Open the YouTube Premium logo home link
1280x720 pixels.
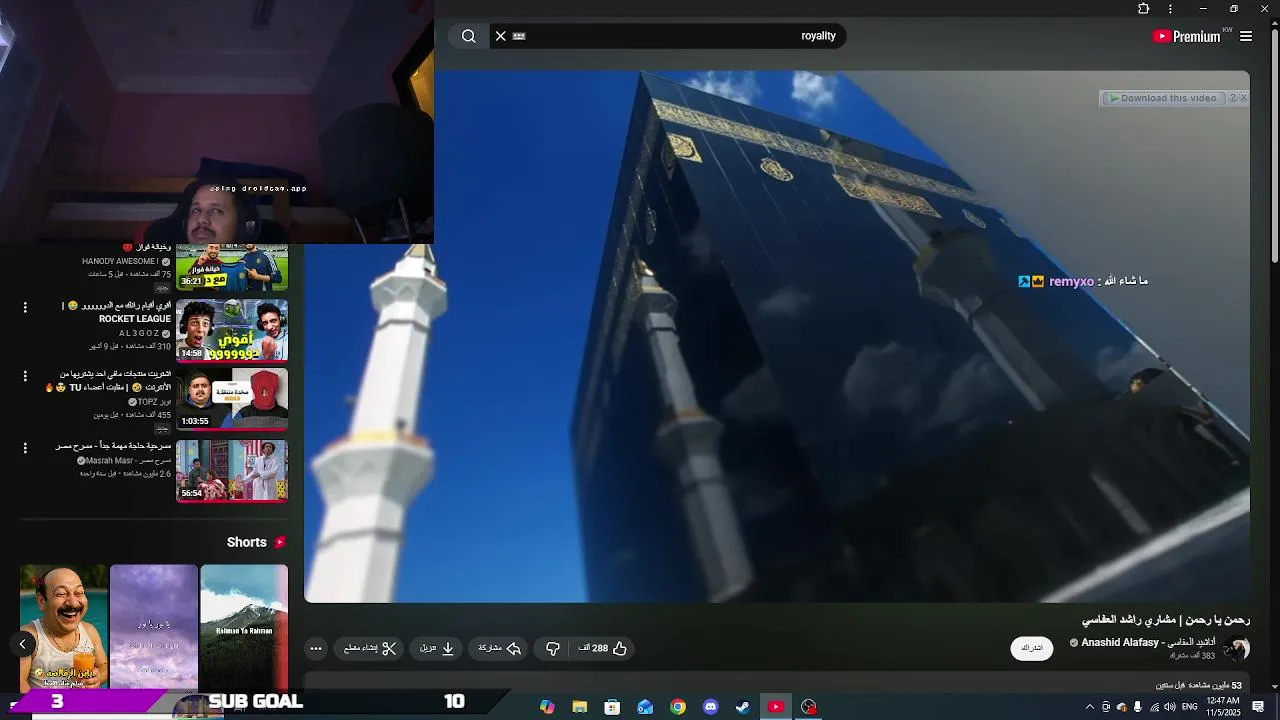pyautogui.click(x=1187, y=36)
